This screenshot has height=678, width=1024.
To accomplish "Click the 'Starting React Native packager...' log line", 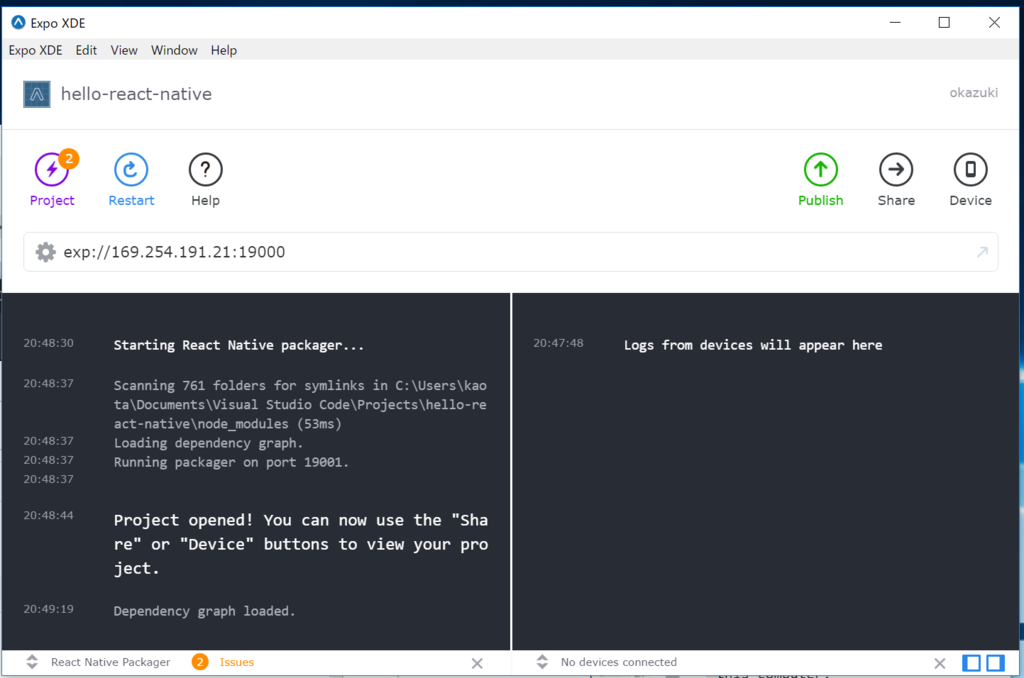I will pyautogui.click(x=238, y=345).
